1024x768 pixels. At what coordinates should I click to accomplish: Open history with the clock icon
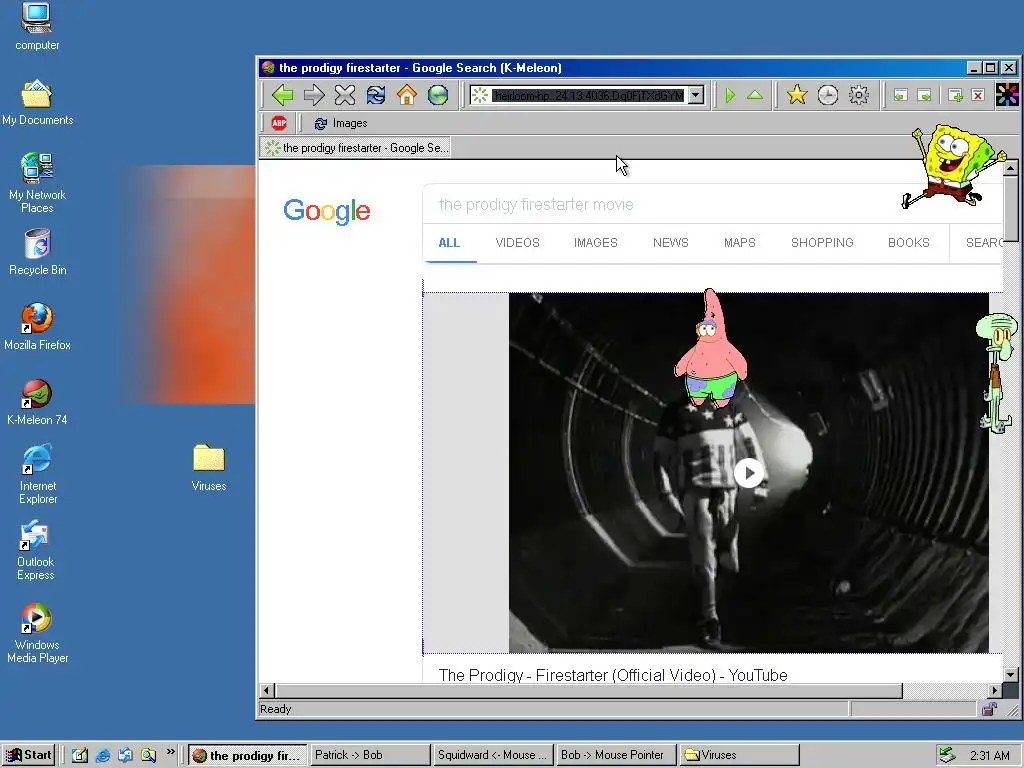[827, 95]
